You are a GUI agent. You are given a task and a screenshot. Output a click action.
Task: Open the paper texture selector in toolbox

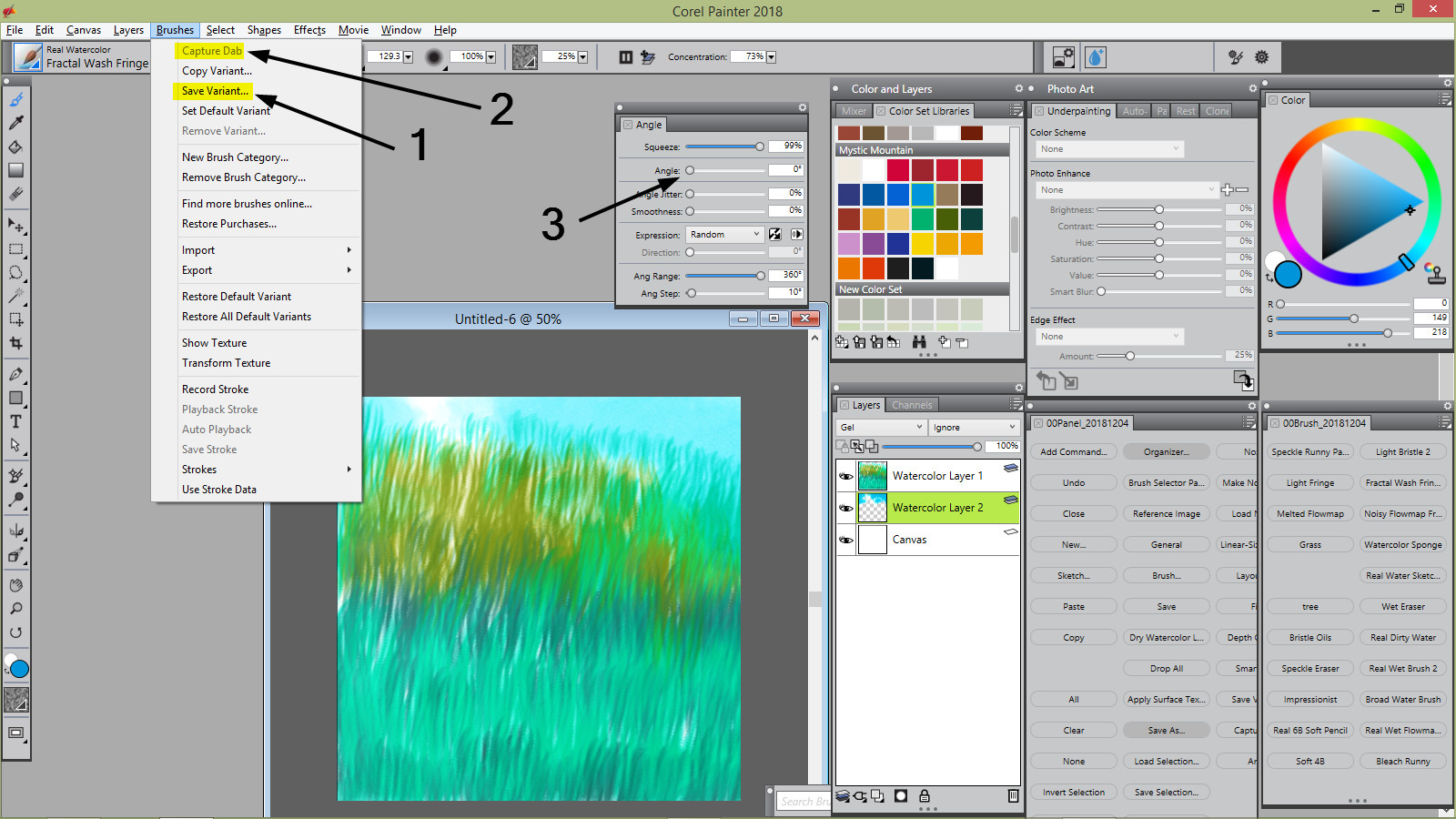[16, 700]
